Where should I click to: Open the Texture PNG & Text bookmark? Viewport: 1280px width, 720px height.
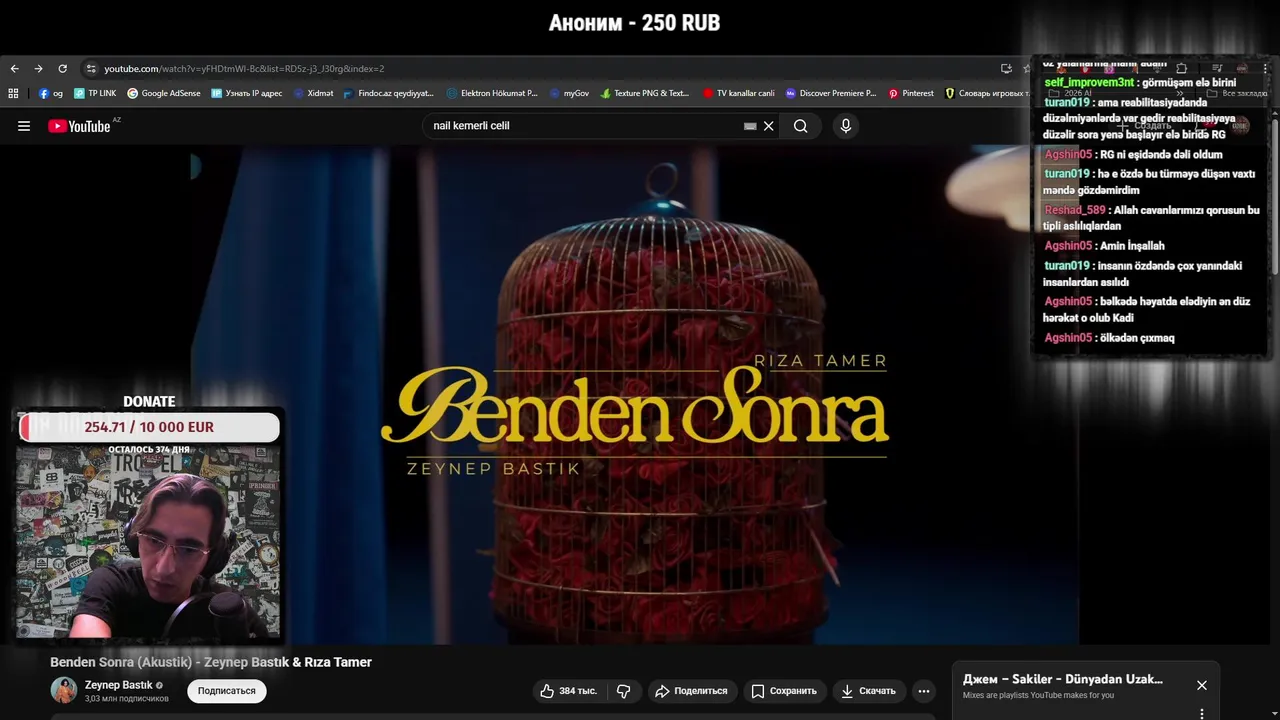point(645,93)
